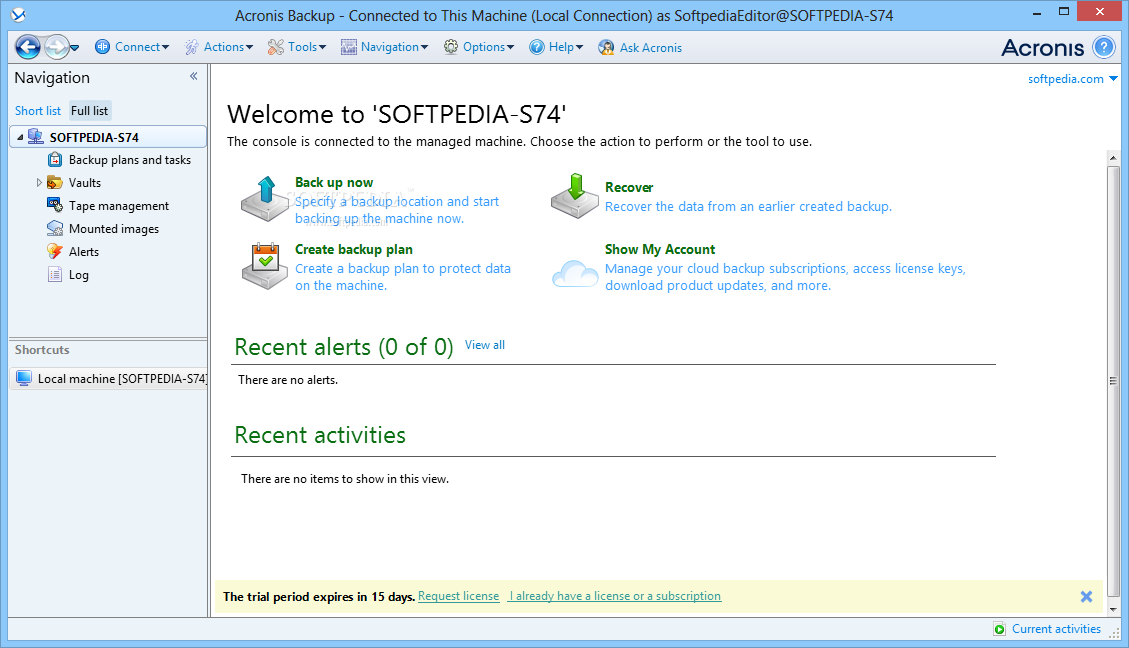This screenshot has width=1129, height=648.
Task: Click the Vaults folder icon
Action: tap(55, 182)
